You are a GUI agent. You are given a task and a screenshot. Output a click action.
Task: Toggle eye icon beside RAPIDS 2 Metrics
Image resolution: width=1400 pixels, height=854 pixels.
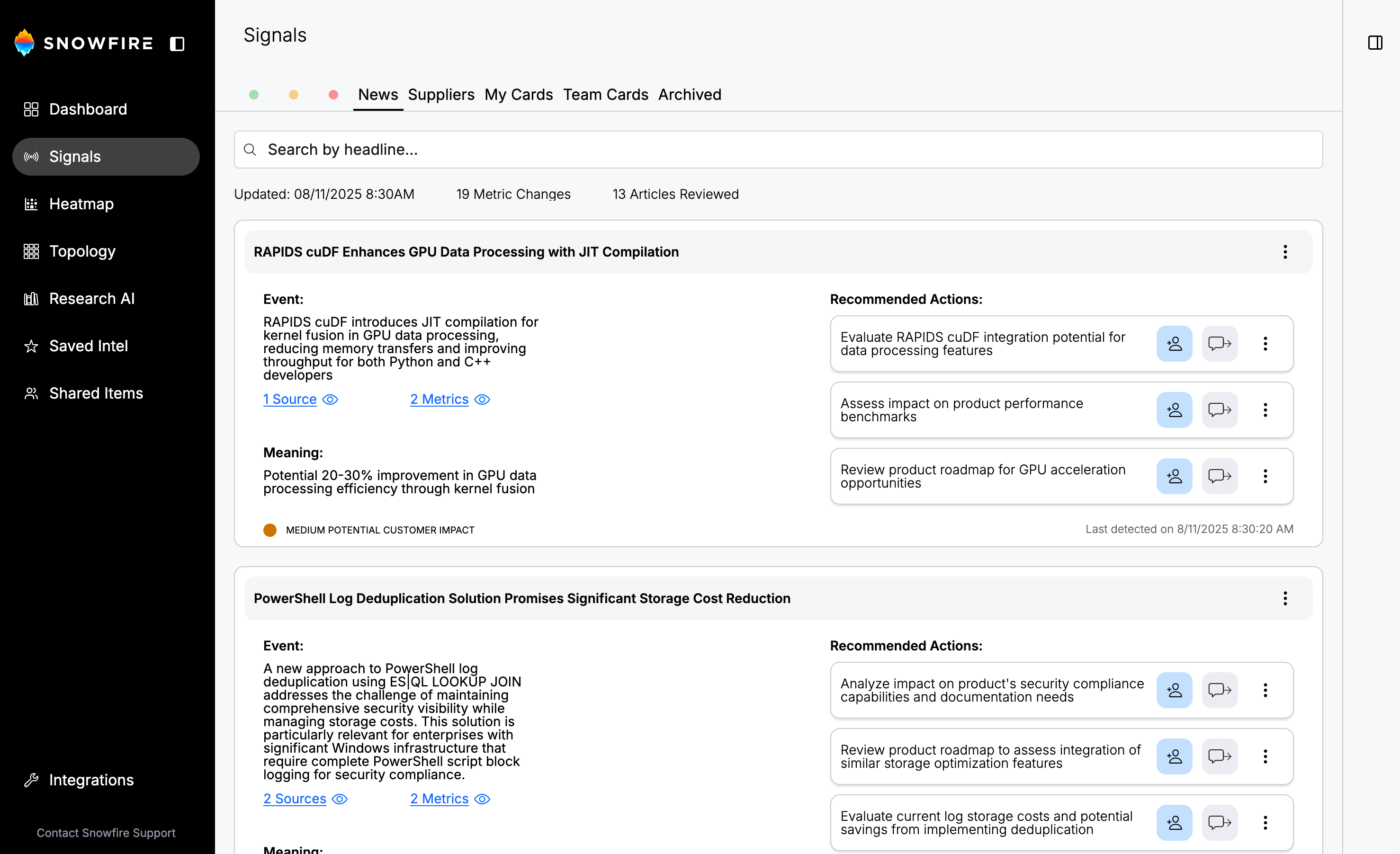pyautogui.click(x=482, y=400)
